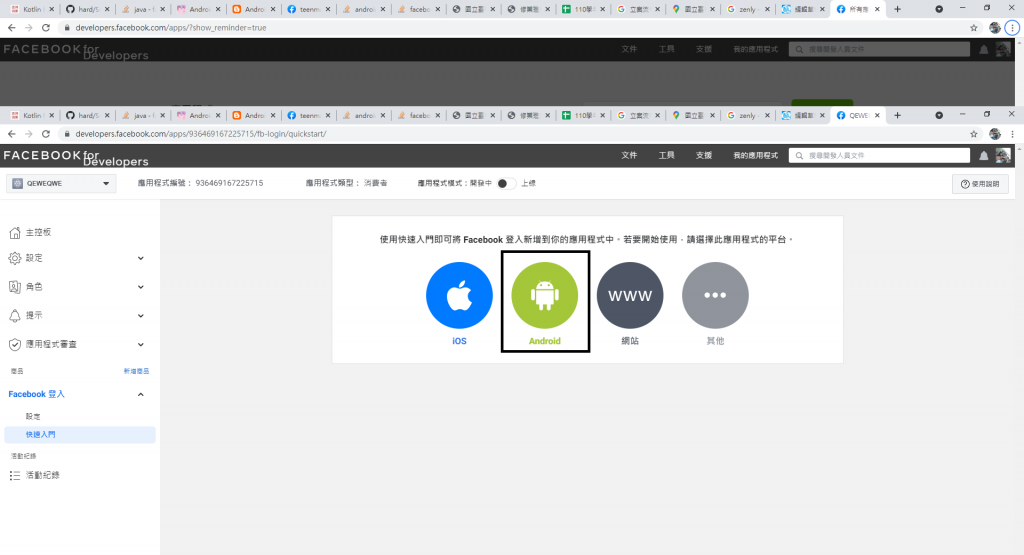Click the 應用程式類型：消費者 text

click(346, 183)
